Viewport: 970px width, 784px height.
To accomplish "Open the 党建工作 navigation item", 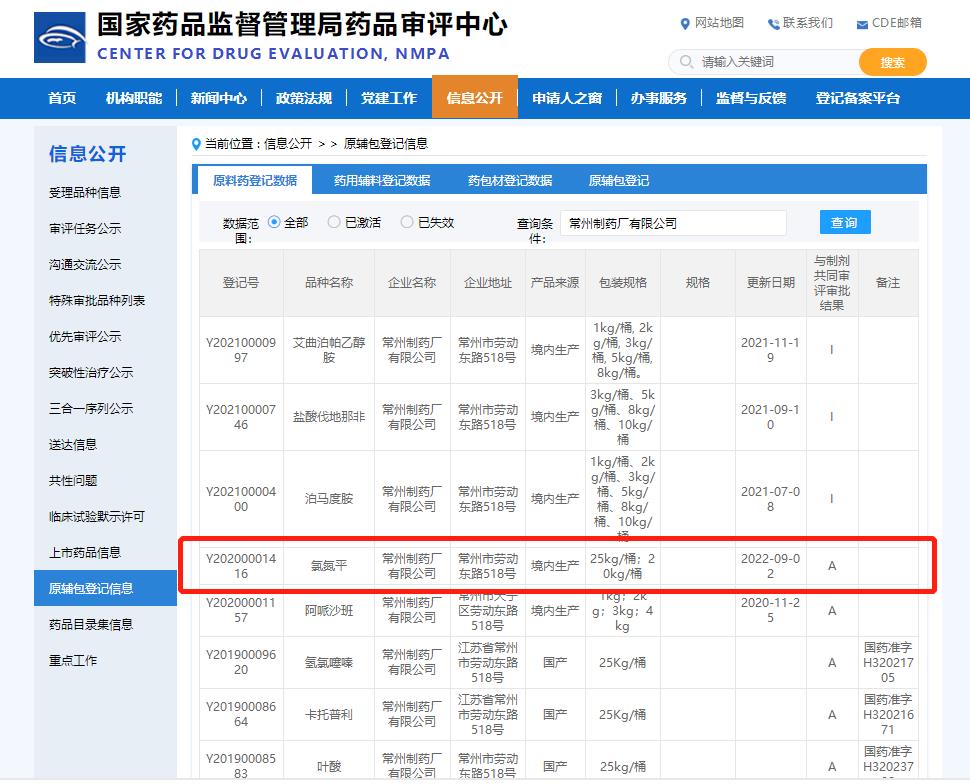I will tap(389, 98).
